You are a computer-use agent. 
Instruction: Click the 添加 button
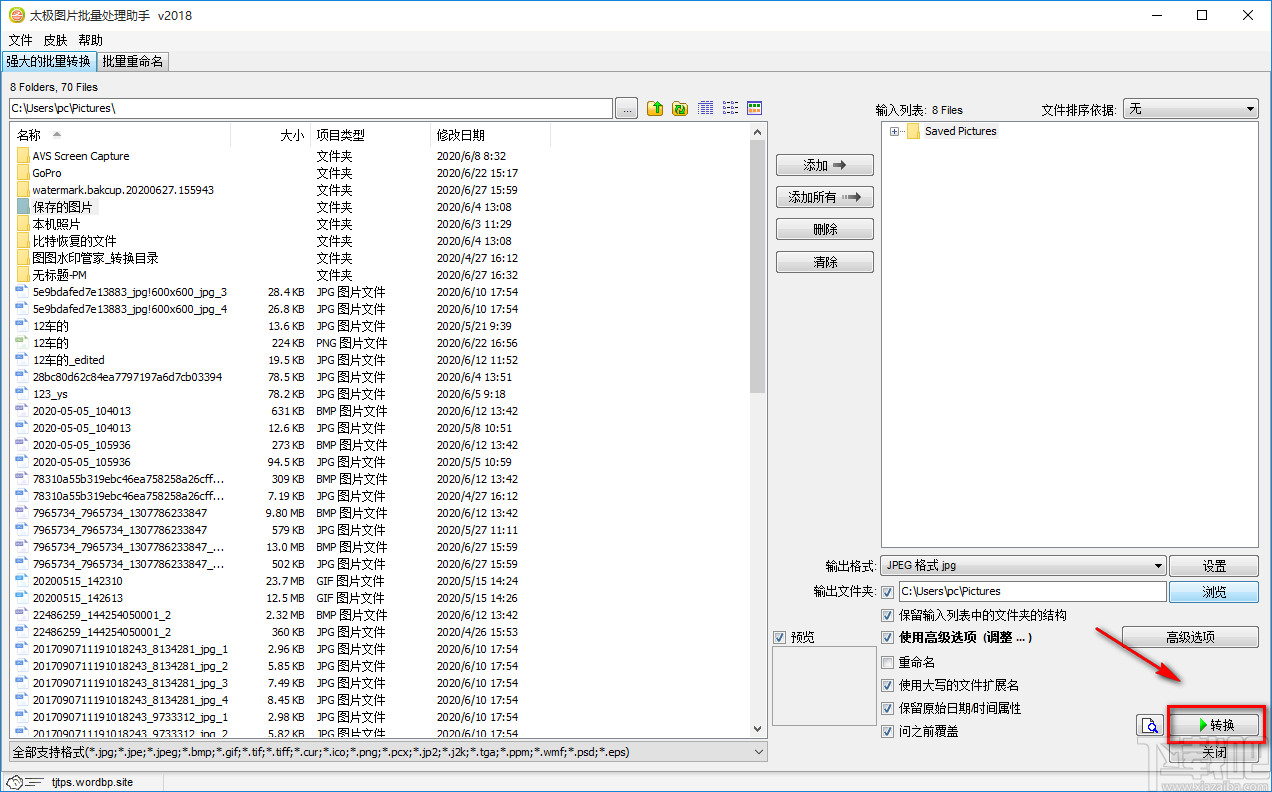pyautogui.click(x=825, y=165)
